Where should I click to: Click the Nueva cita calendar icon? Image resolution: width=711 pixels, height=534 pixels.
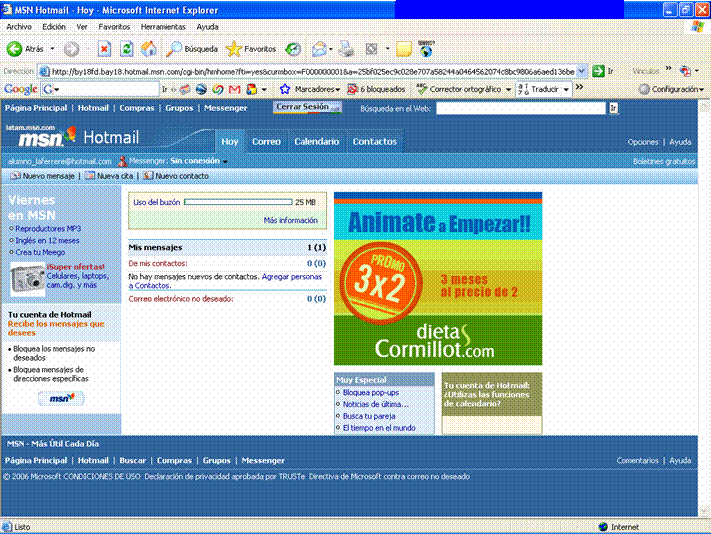[90, 176]
